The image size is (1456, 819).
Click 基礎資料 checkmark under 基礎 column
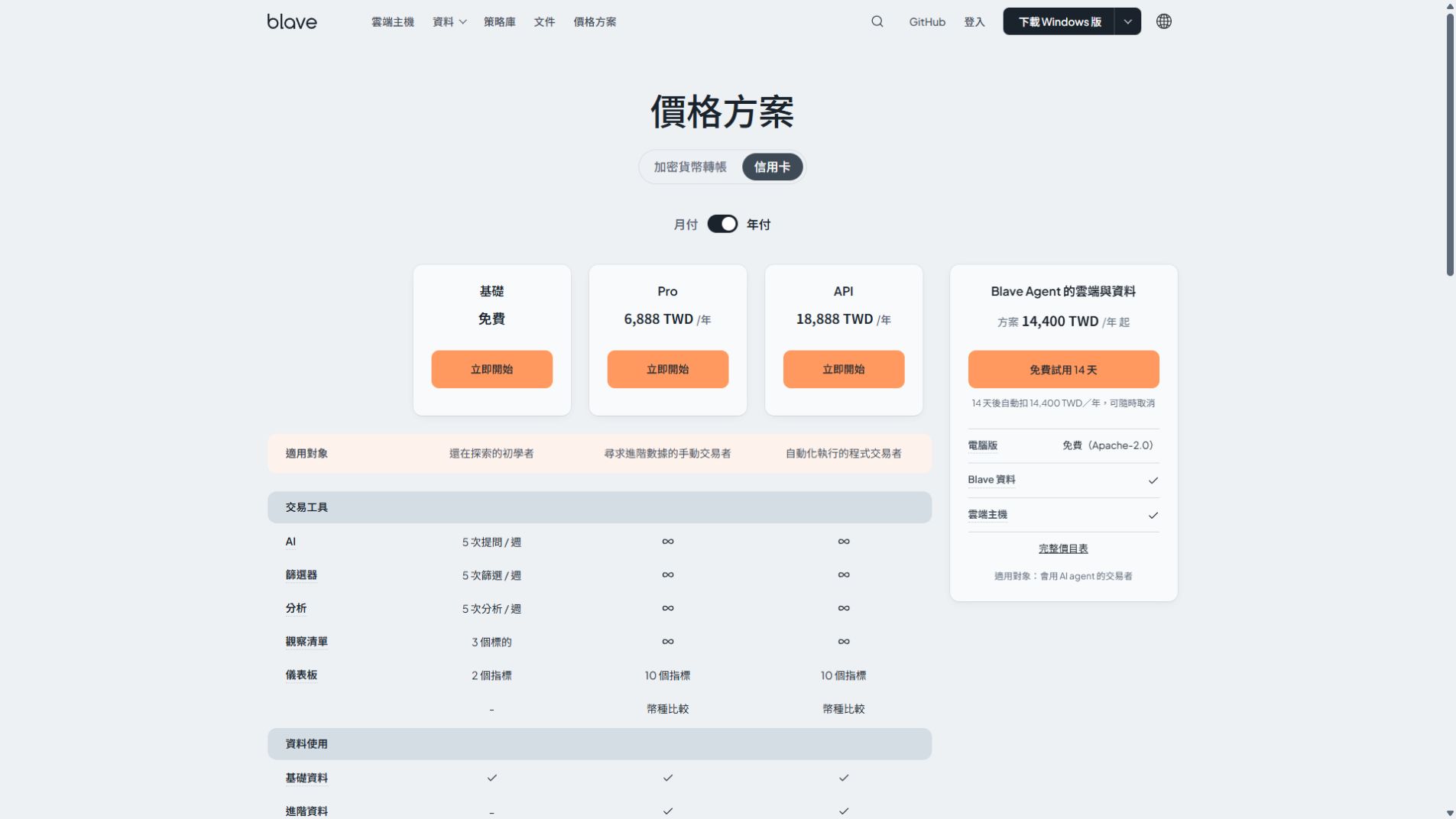[491, 778]
